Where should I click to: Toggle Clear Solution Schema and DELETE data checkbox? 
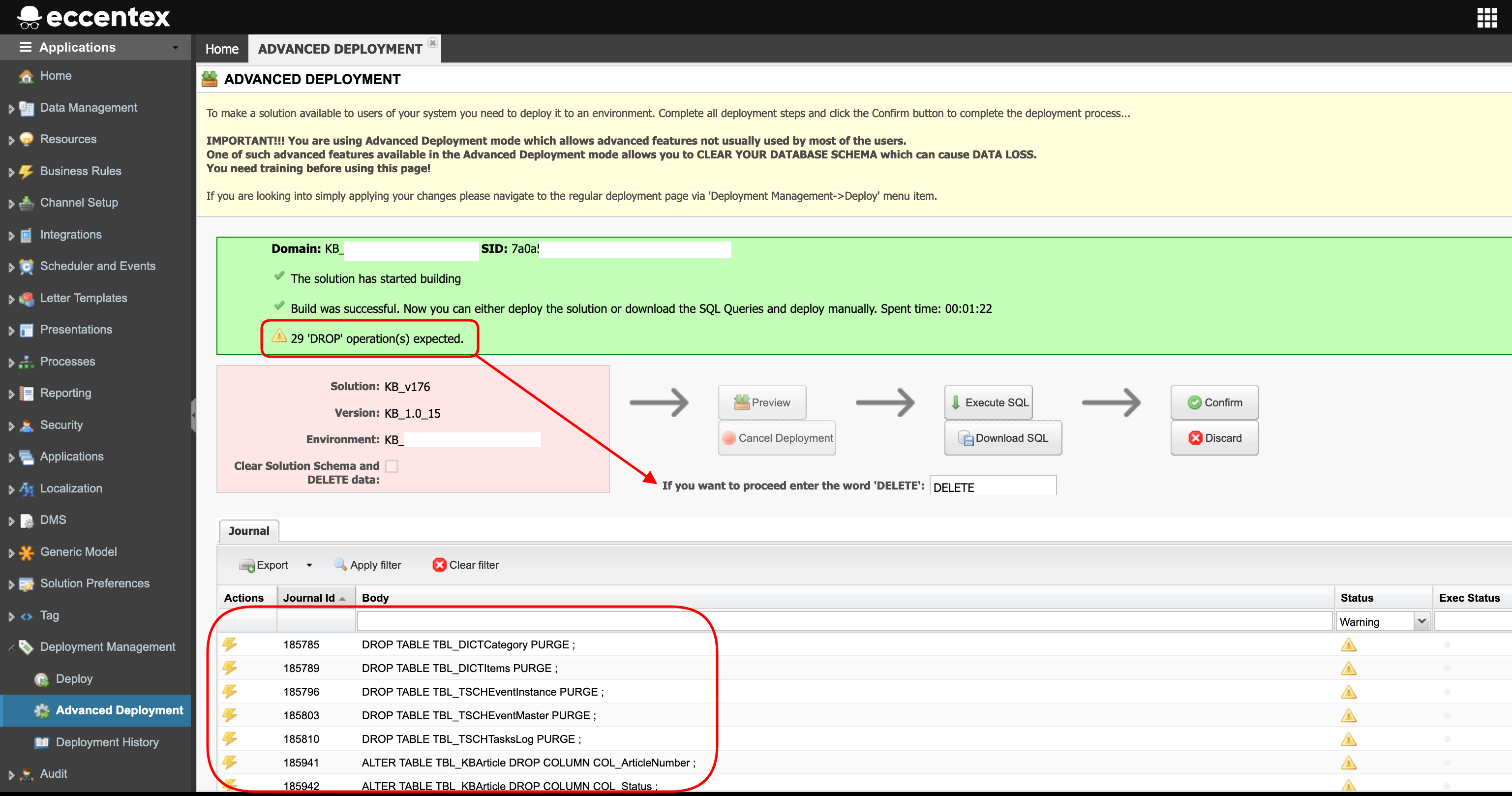[x=392, y=466]
